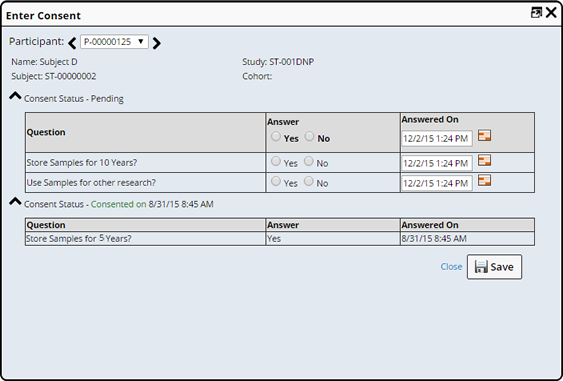Open calendar icon for Store Samples 10 Years row
Screen dimensions: 563x381
pos(484,160)
